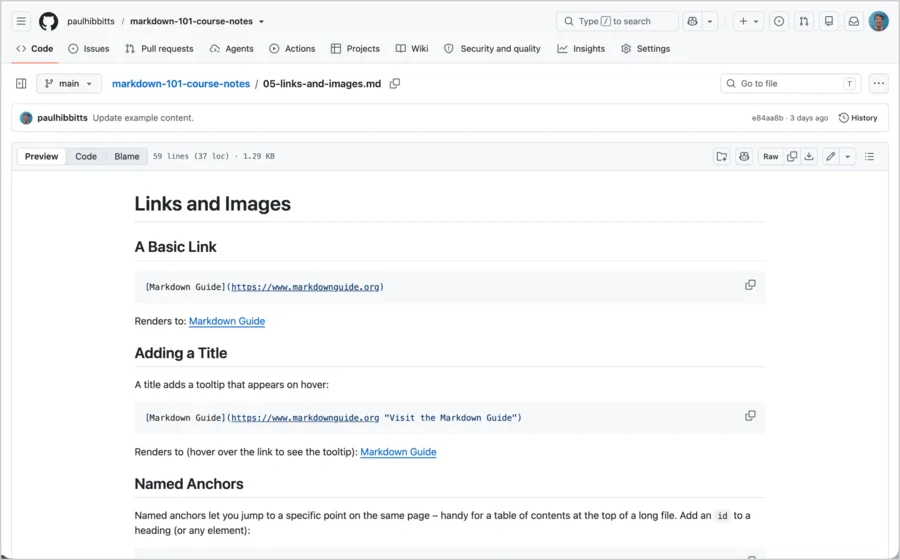Switch to the Issues tab
This screenshot has height=560, width=900.
click(88, 49)
